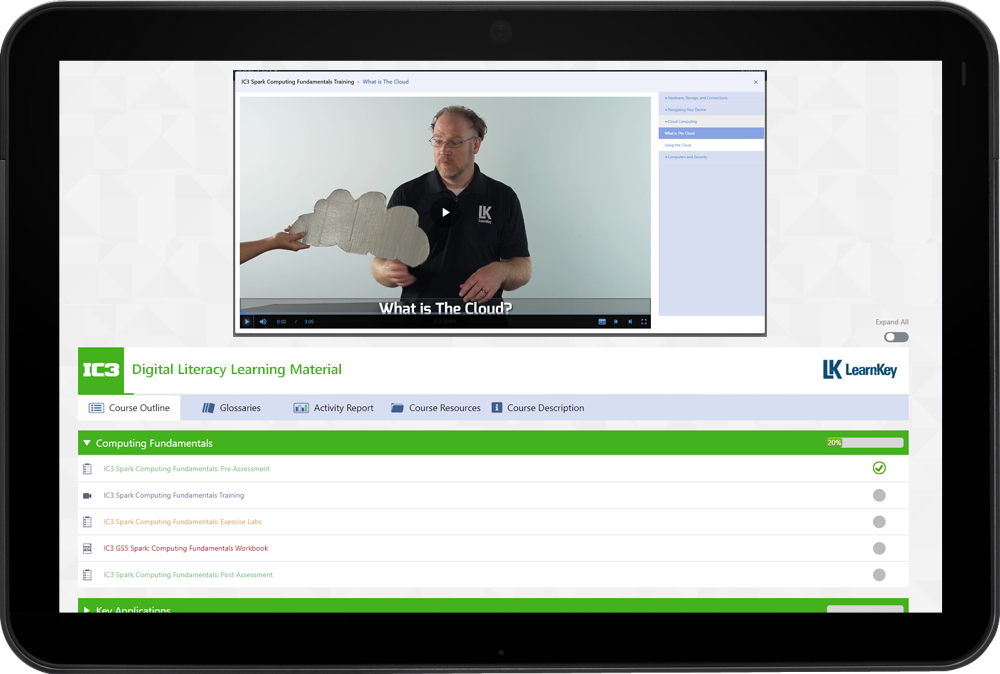Switch to the Course Outline tab
This screenshot has width=1000, height=674.
129,407
